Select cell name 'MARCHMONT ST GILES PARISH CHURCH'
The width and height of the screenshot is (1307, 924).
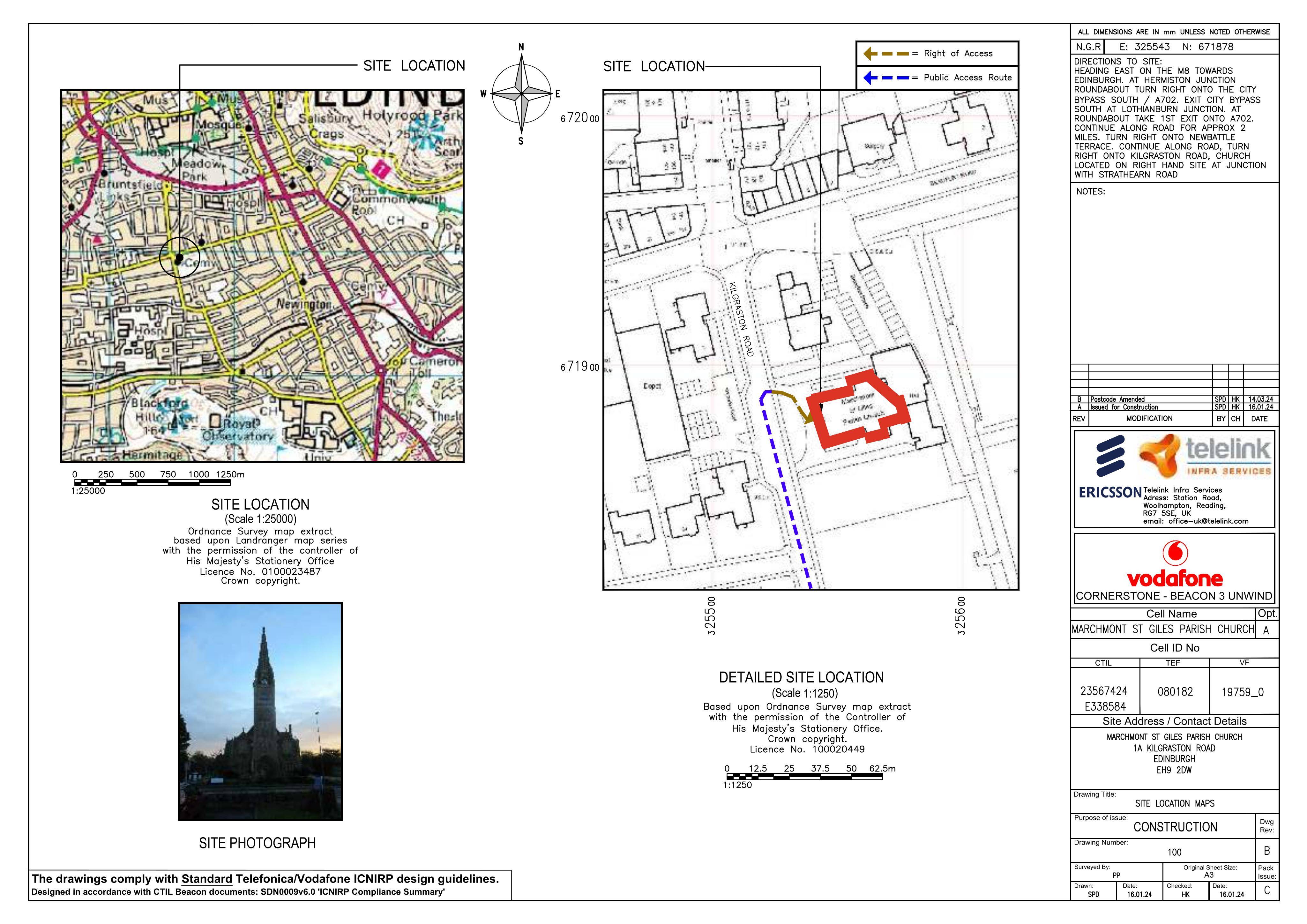[1162, 629]
